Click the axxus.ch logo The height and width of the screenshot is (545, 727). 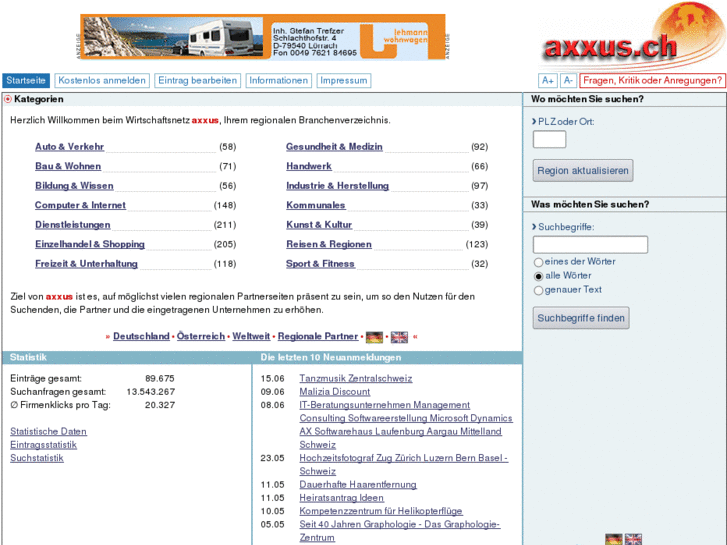click(632, 39)
